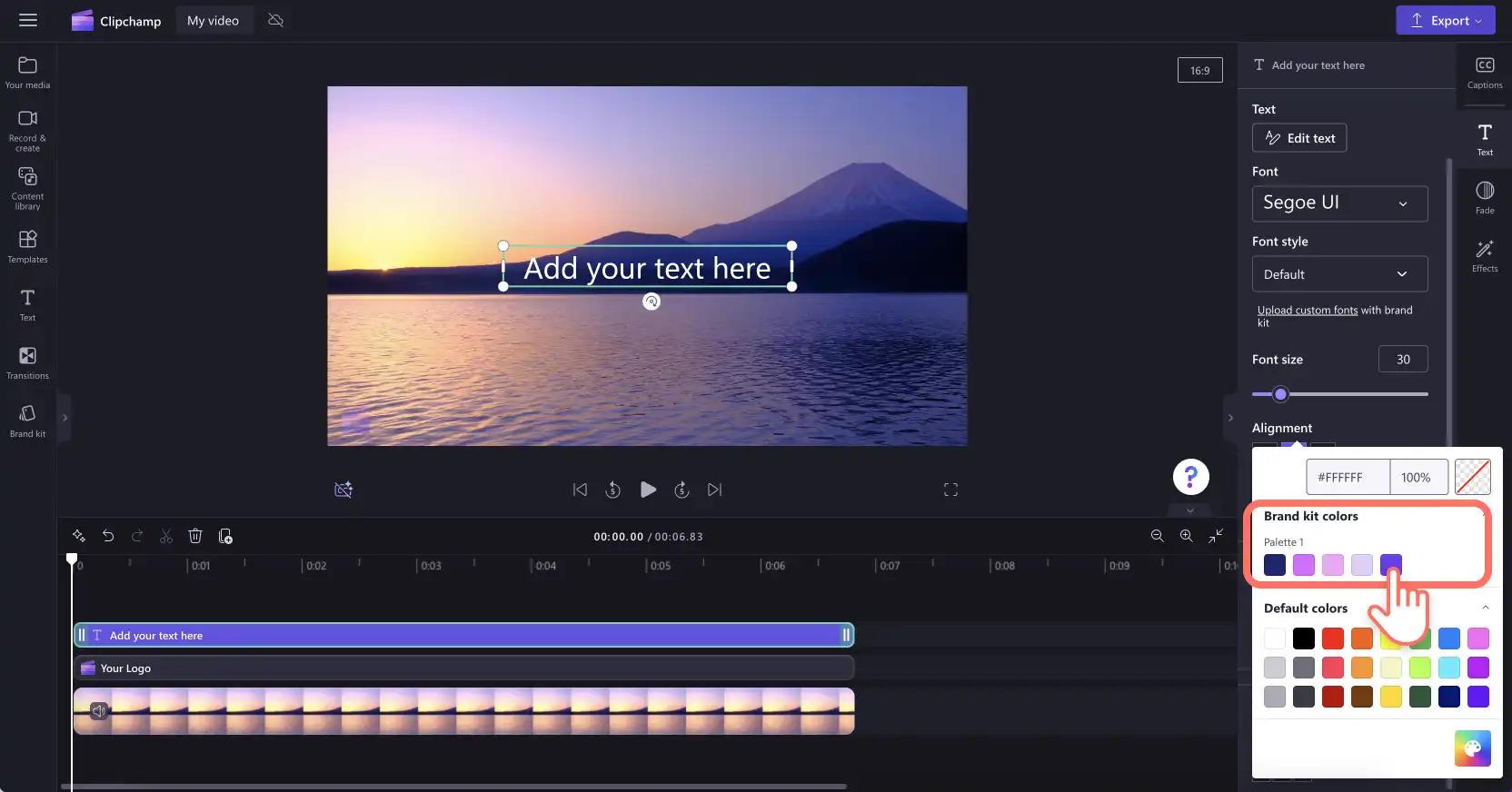Screen dimensions: 1512x792
Task: Select the transparent no-color option
Action: [x=1472, y=477]
